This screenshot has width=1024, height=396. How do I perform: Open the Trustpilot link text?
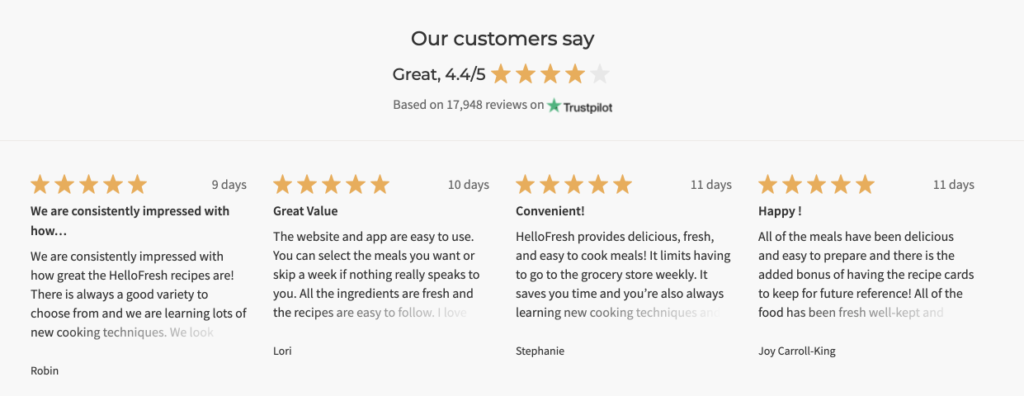point(588,107)
